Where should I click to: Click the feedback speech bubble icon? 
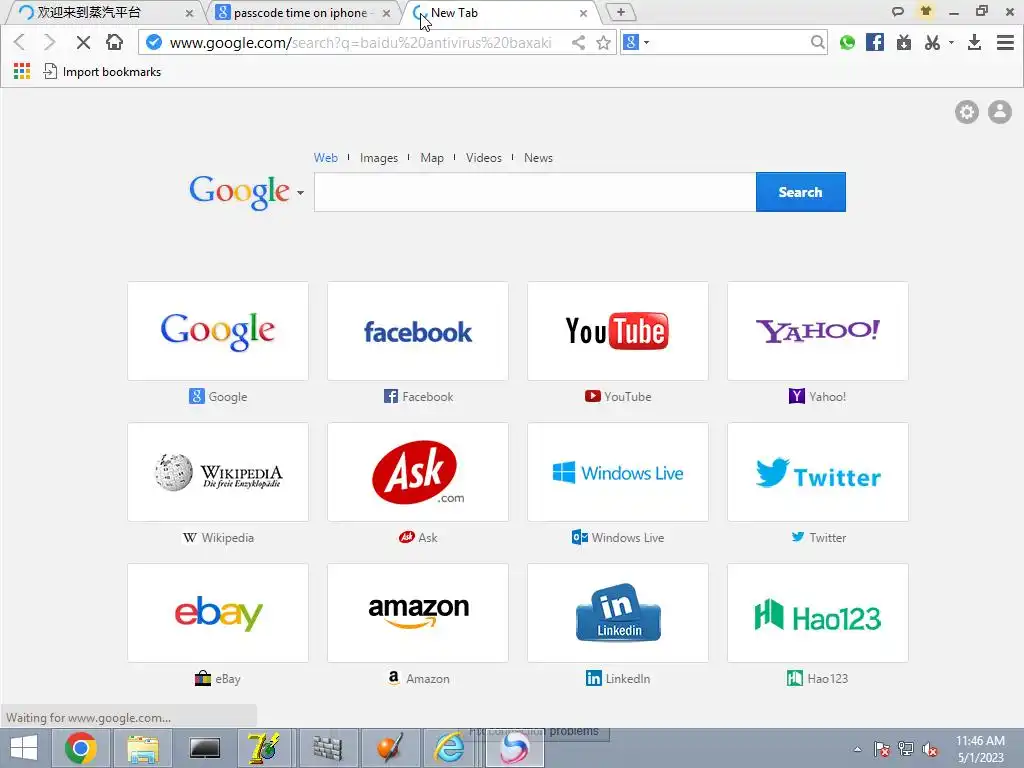tap(897, 11)
